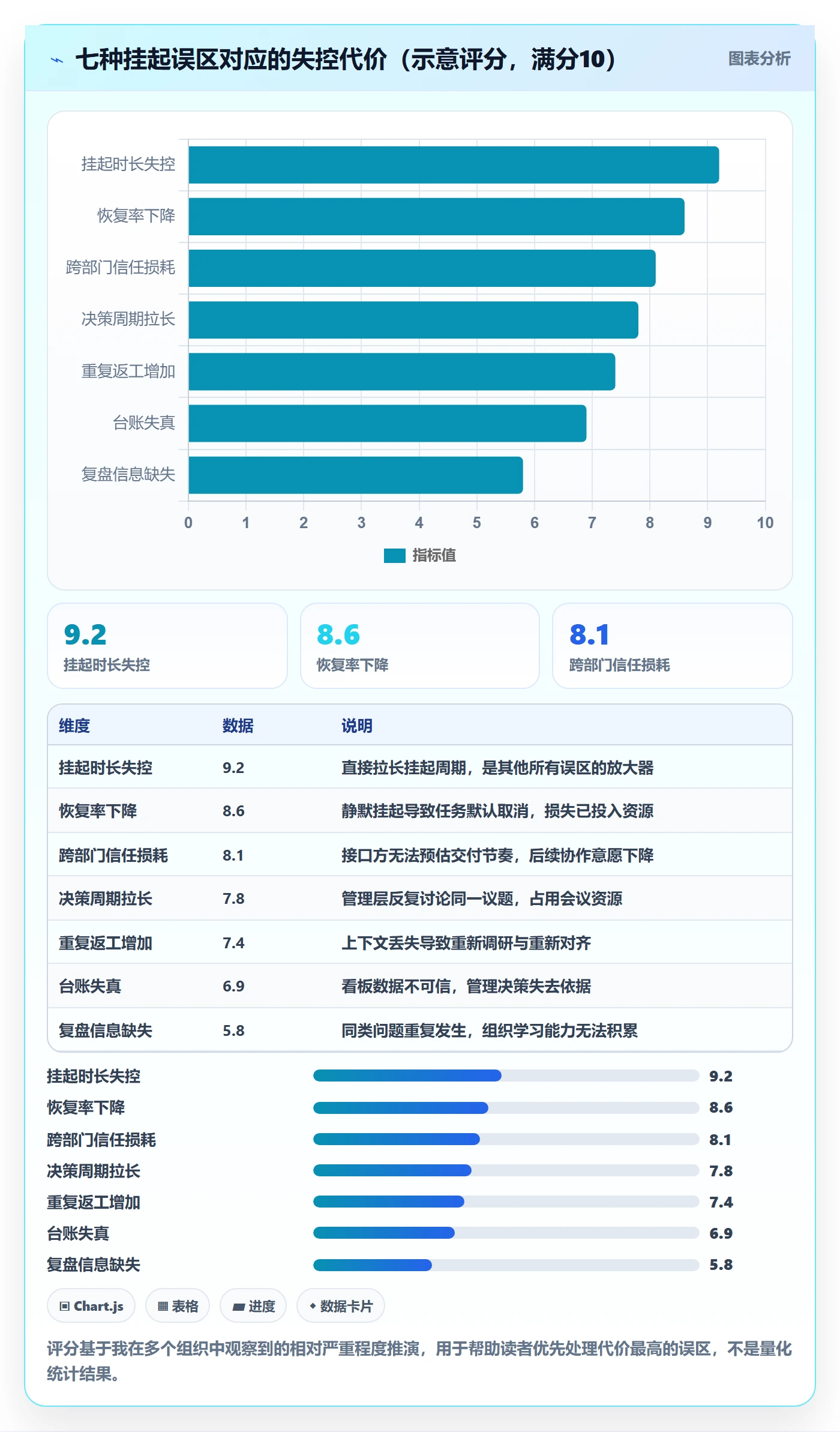Viewport: 840px width, 1432px height.
Task: Click the 挂起时长失控 bar in the chart
Action: (x=454, y=165)
